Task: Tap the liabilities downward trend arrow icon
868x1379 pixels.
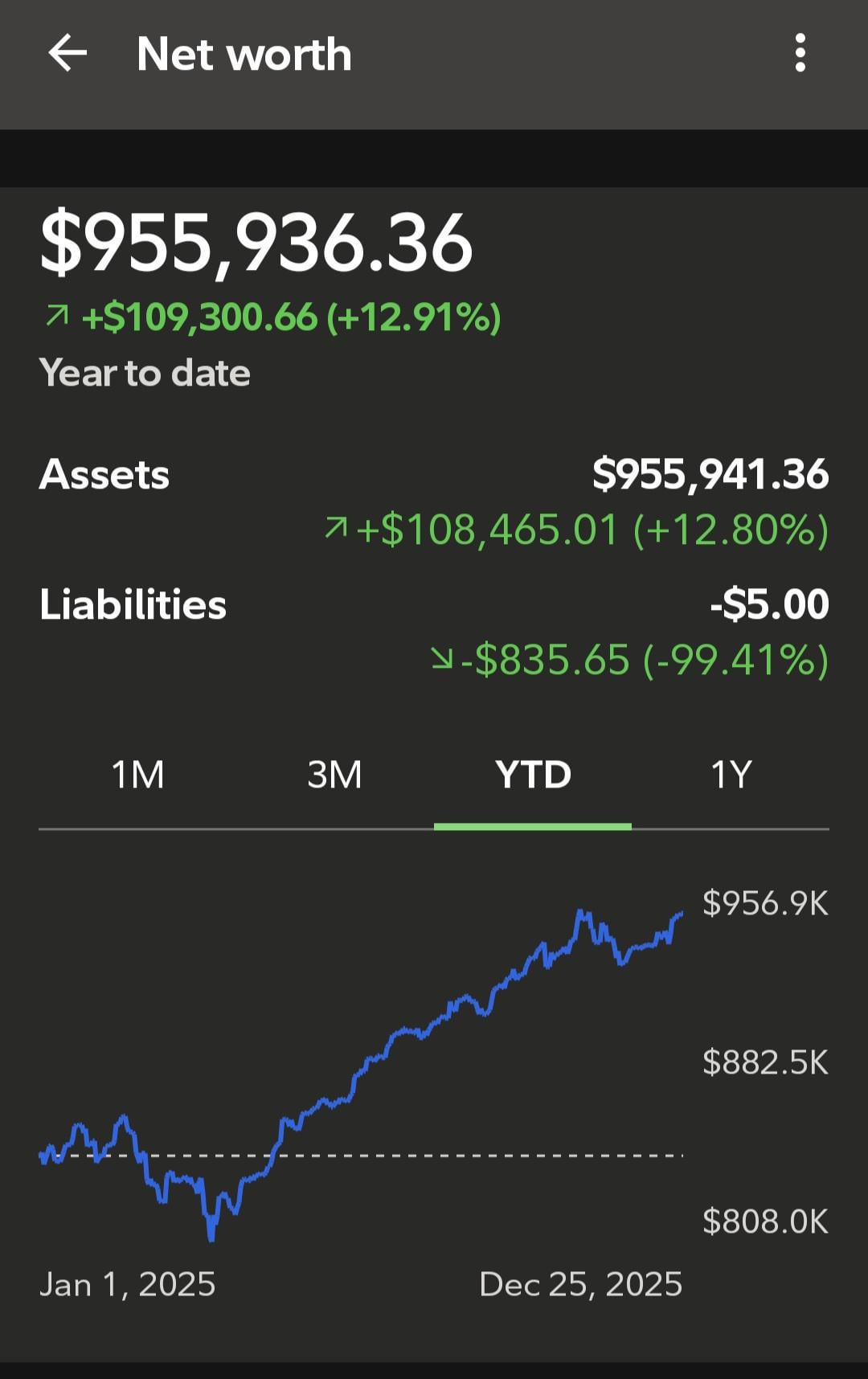Action: coord(441,659)
